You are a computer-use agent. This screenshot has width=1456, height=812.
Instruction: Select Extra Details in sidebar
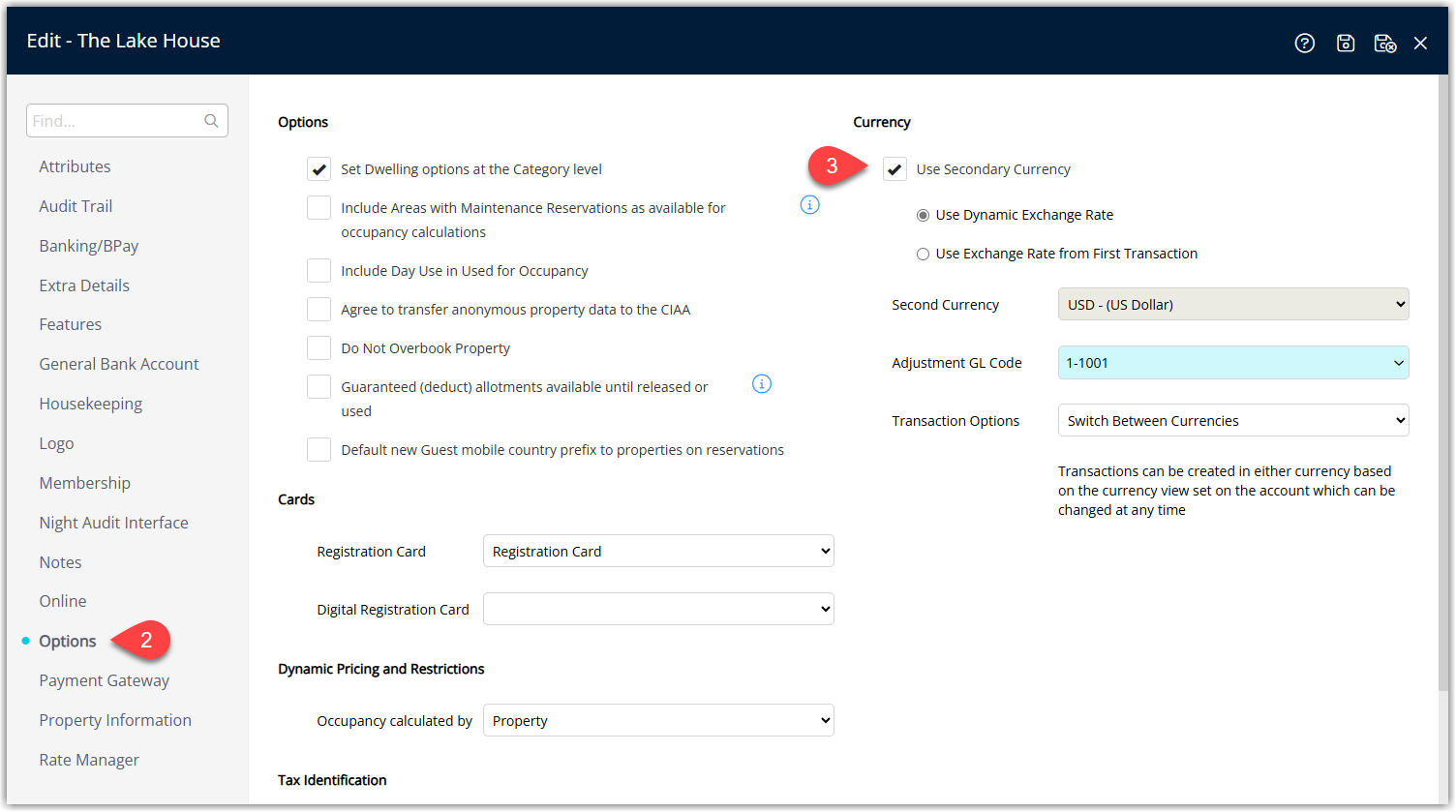pos(84,286)
